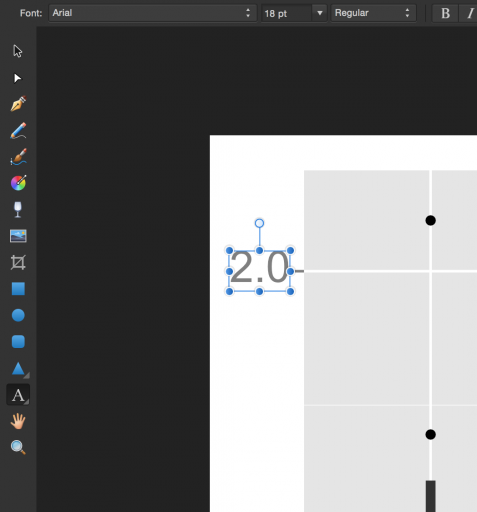This screenshot has width=477, height=512.
Task: Open the Regular font style dropdown
Action: point(373,13)
